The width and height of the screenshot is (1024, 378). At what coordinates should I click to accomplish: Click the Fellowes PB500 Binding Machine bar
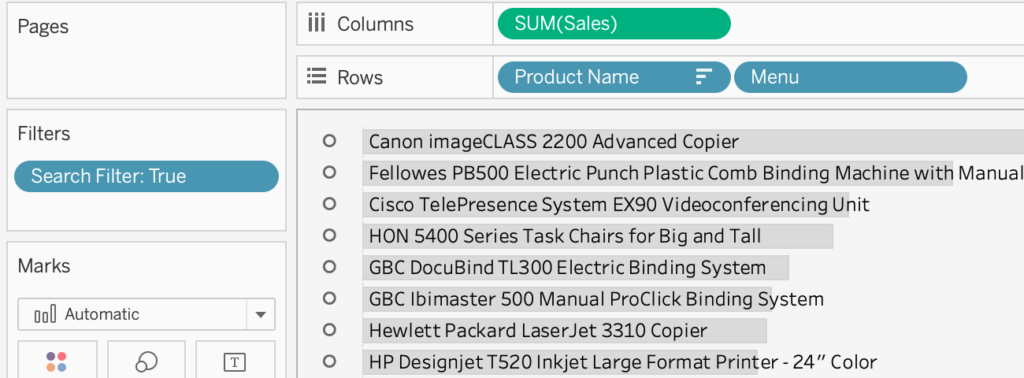click(x=657, y=173)
